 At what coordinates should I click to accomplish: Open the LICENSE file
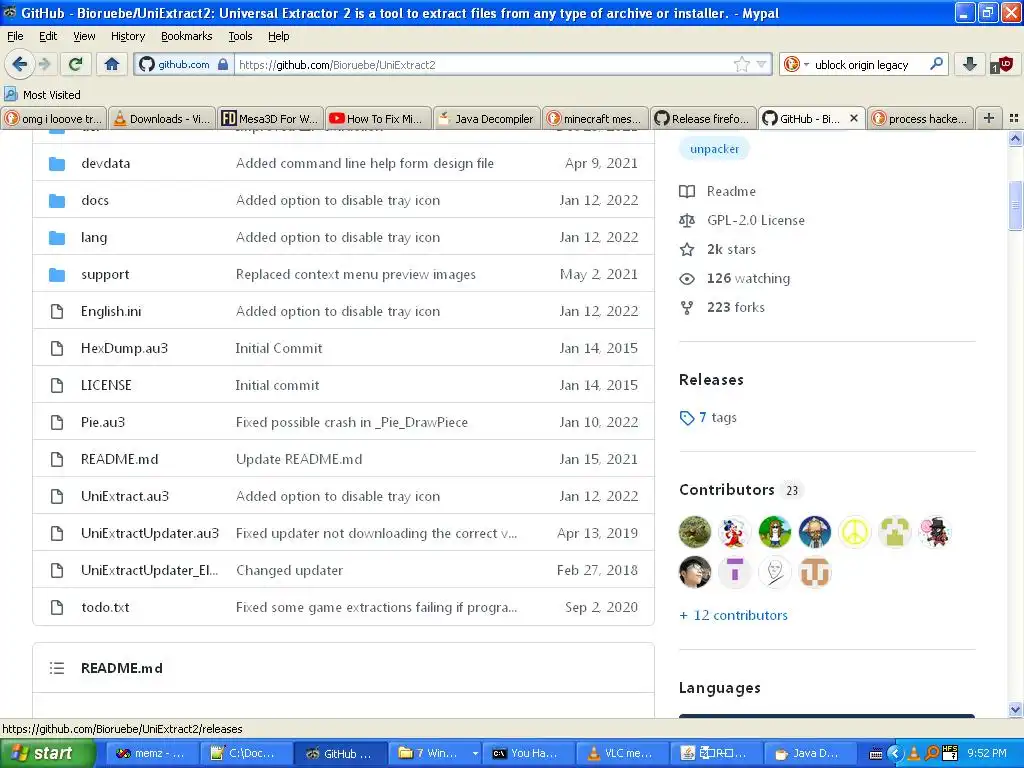coord(106,385)
